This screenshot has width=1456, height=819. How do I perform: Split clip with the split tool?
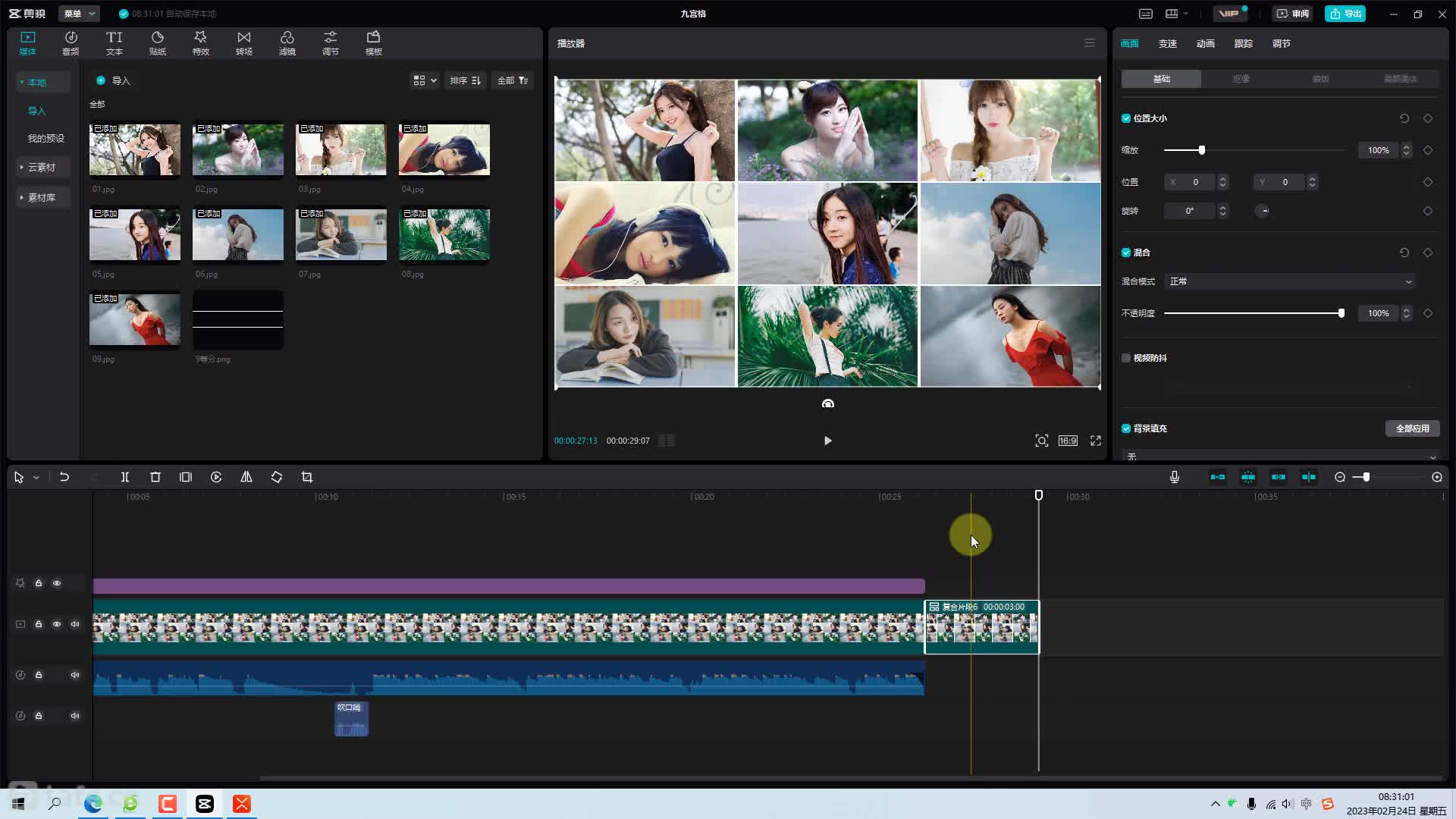pyautogui.click(x=125, y=477)
